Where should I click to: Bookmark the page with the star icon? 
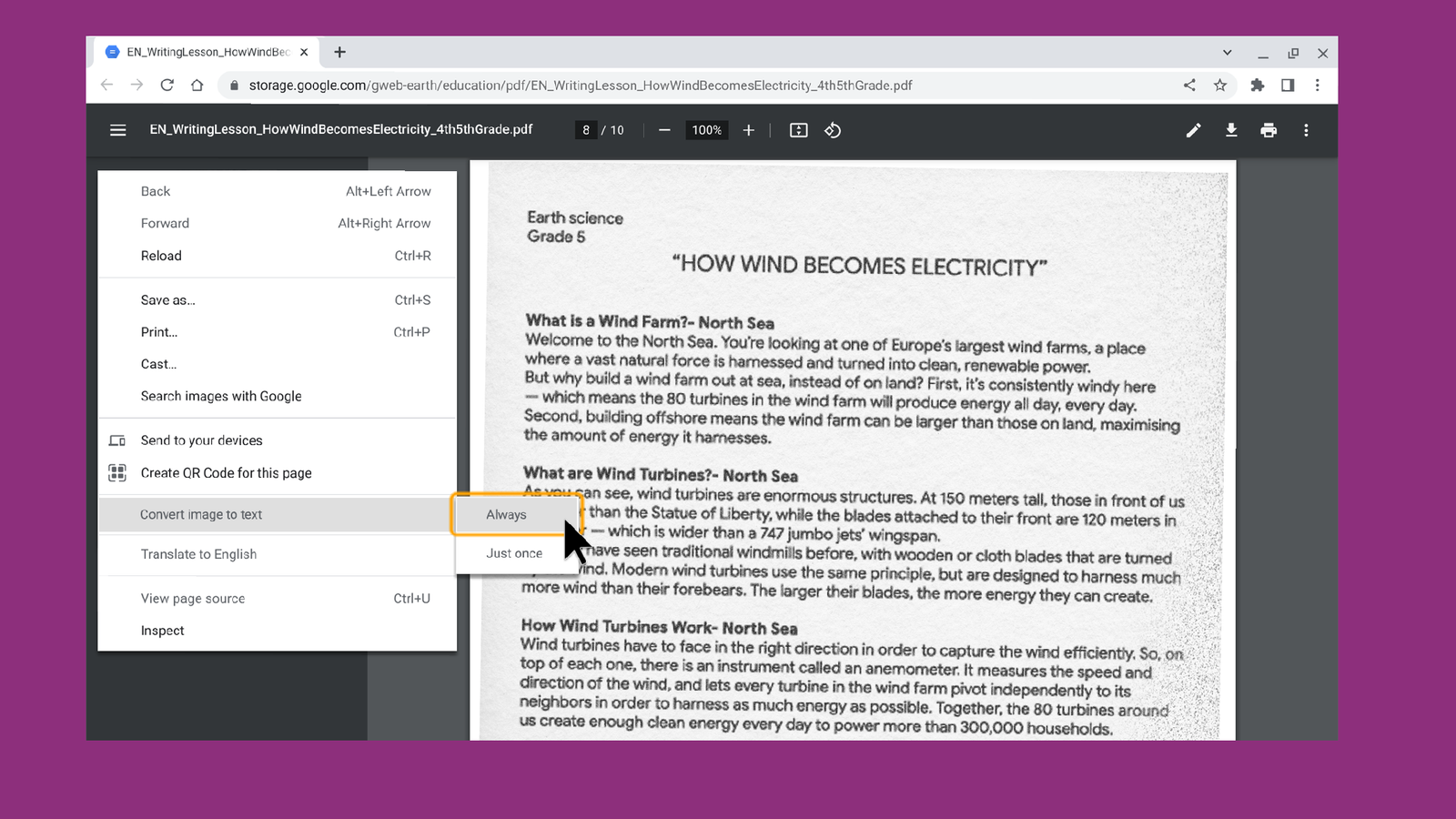coord(1219,85)
